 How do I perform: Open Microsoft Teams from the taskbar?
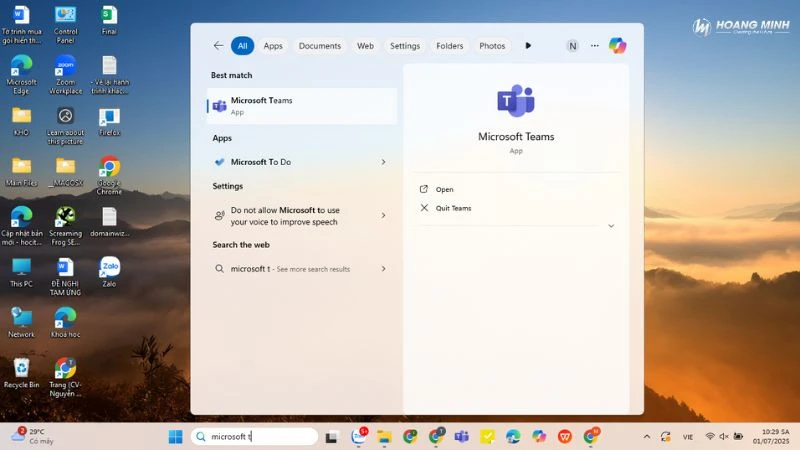[462, 437]
